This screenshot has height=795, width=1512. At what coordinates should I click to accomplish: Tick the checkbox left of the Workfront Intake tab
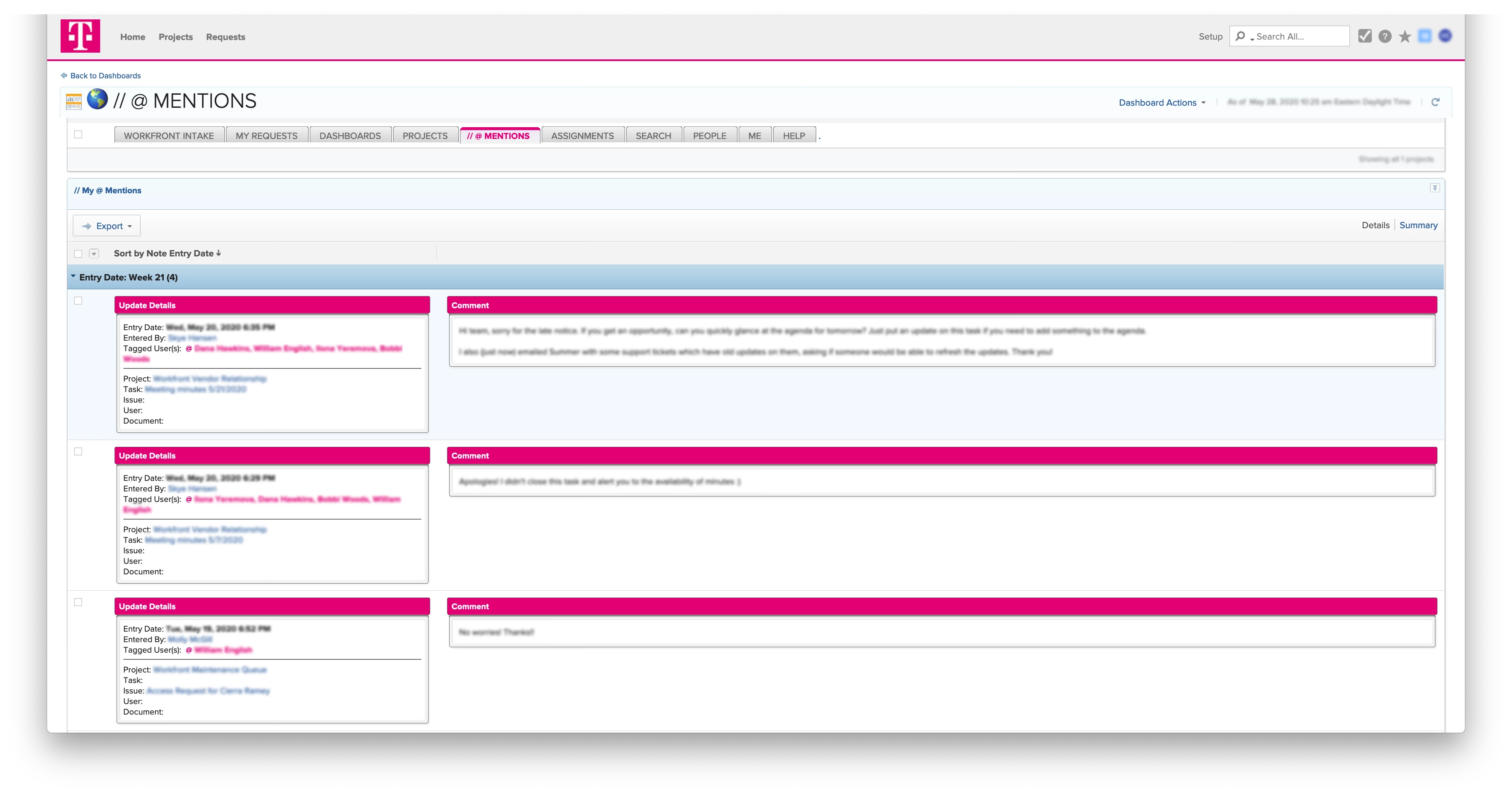click(78, 134)
